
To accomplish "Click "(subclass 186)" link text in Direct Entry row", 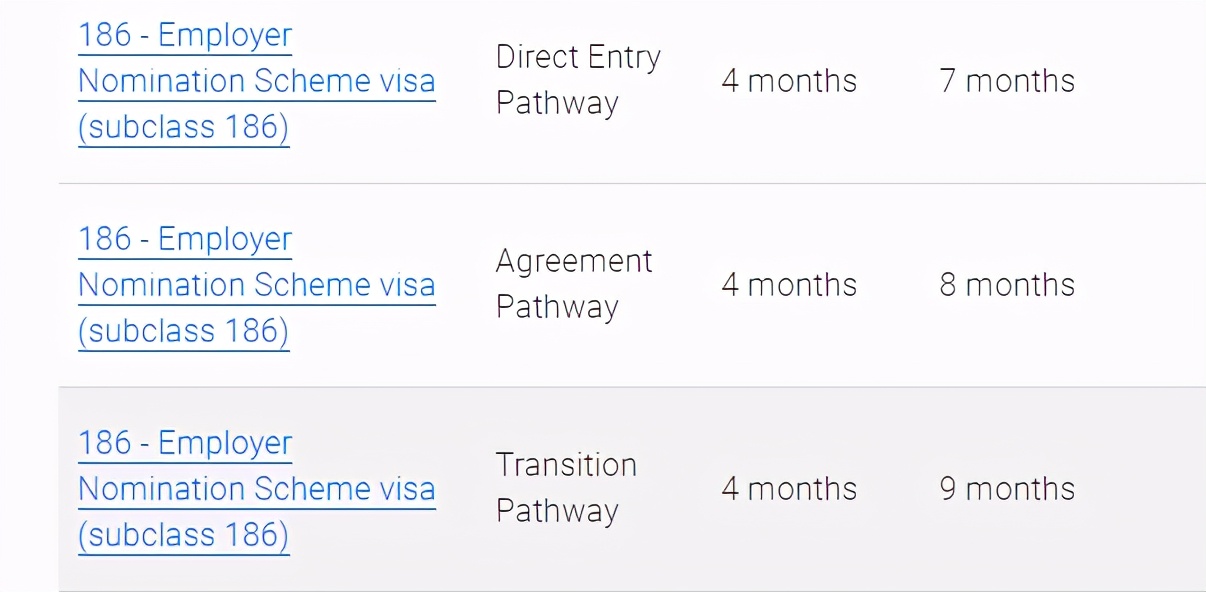I will click(x=184, y=127).
